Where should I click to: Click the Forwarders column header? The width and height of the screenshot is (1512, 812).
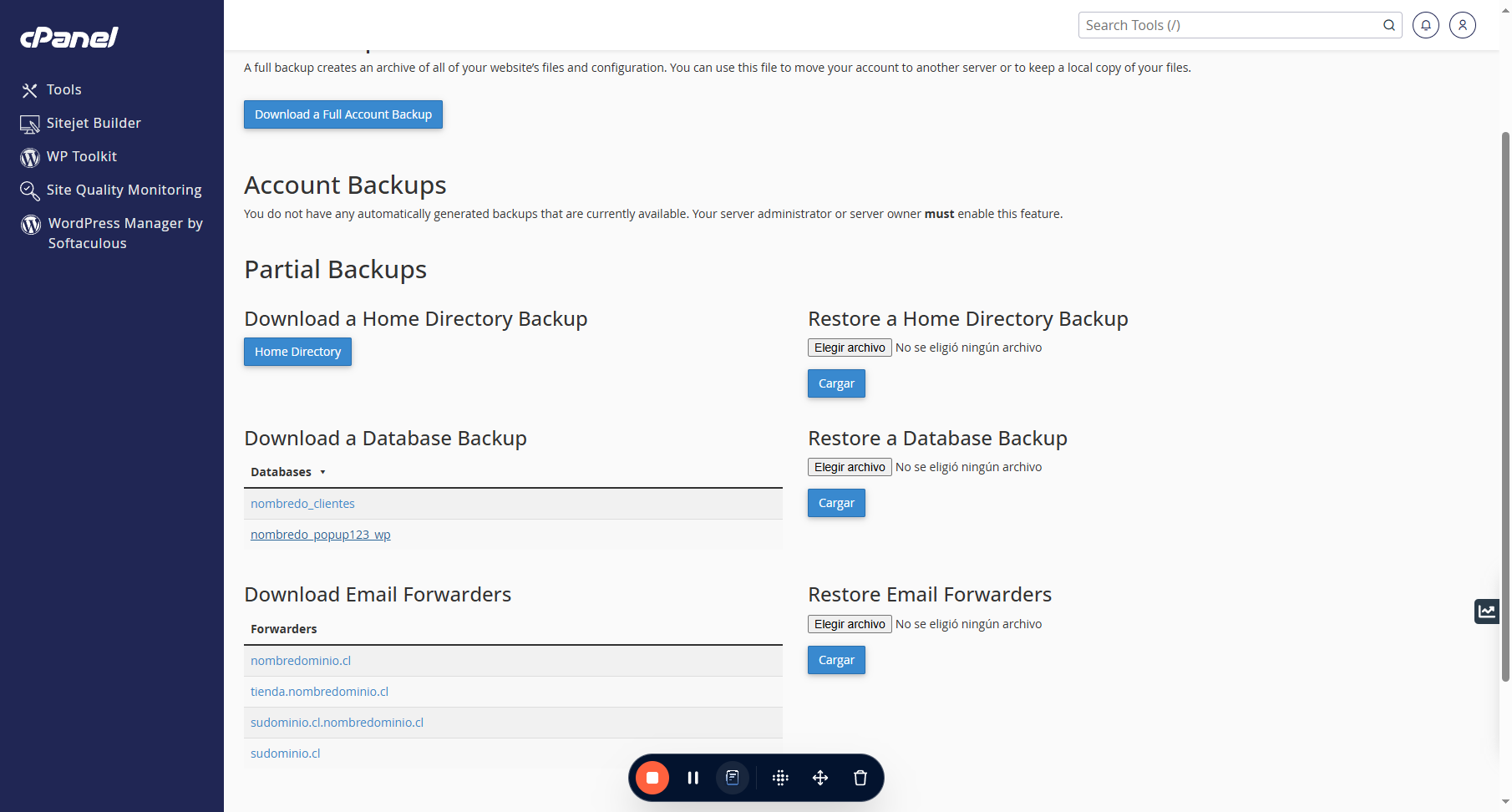click(x=284, y=629)
